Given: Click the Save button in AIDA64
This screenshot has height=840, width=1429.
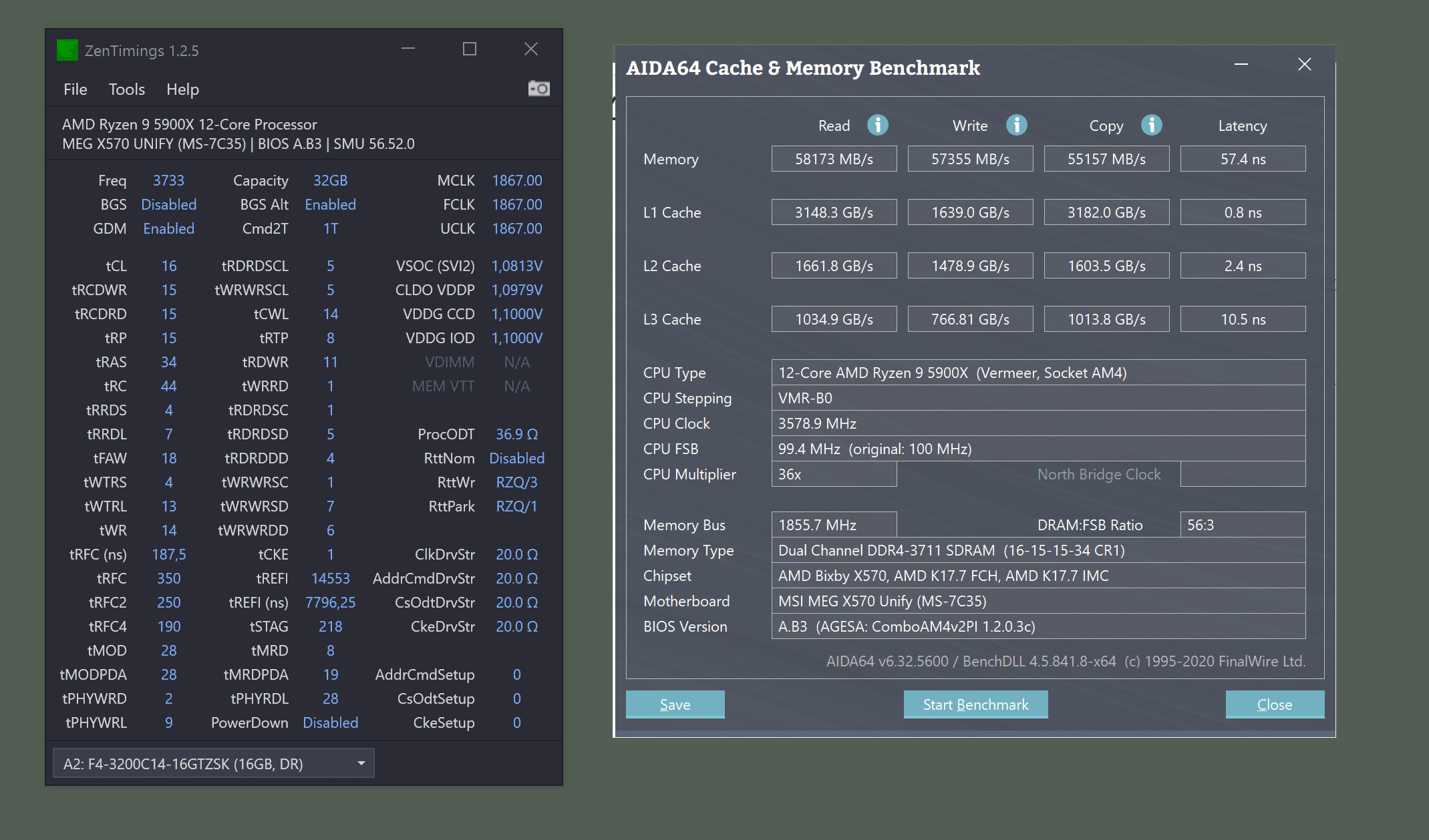Looking at the screenshot, I should pos(675,704).
